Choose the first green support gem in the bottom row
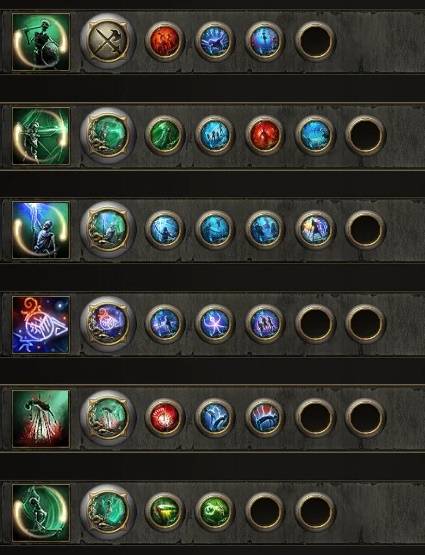Screen dimensions: 425x555 tap(165, 512)
